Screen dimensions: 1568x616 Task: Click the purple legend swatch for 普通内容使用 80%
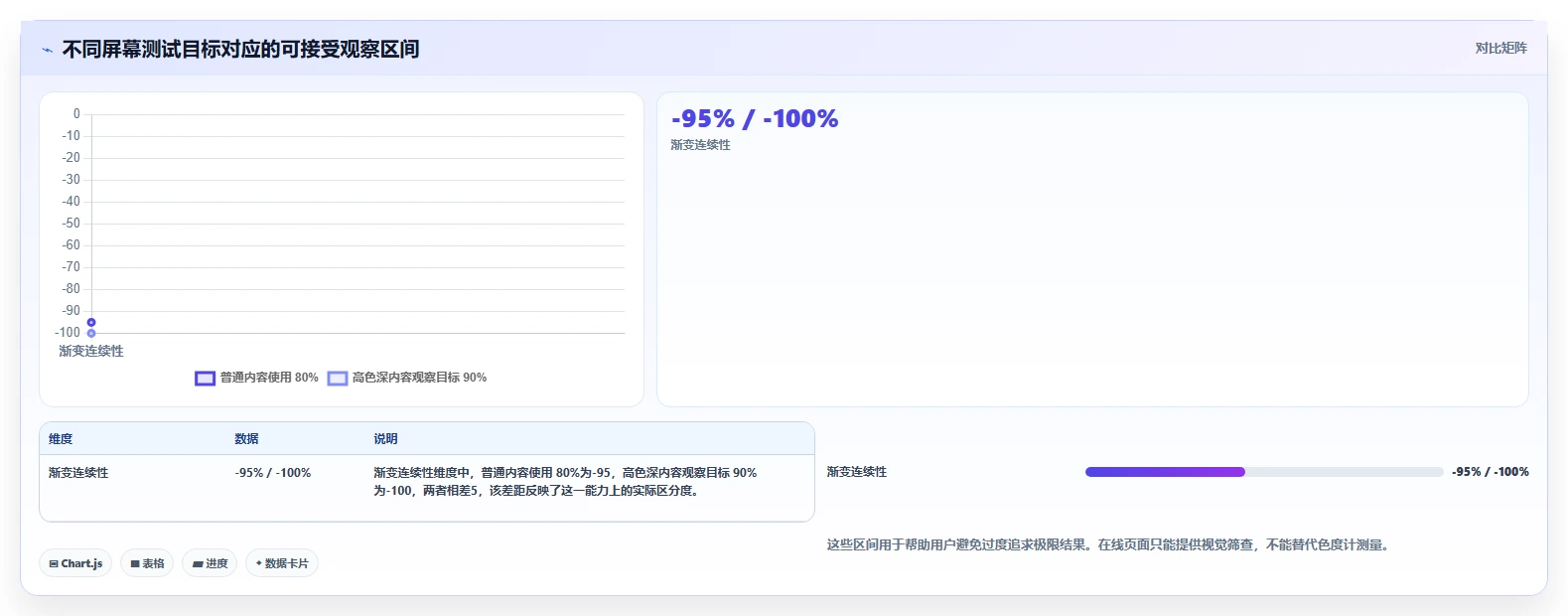[x=205, y=378]
